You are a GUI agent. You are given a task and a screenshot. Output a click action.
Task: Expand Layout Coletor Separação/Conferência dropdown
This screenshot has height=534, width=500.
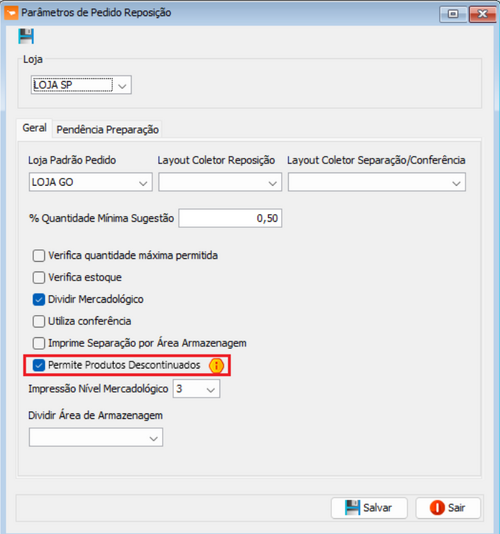[x=377, y=182]
